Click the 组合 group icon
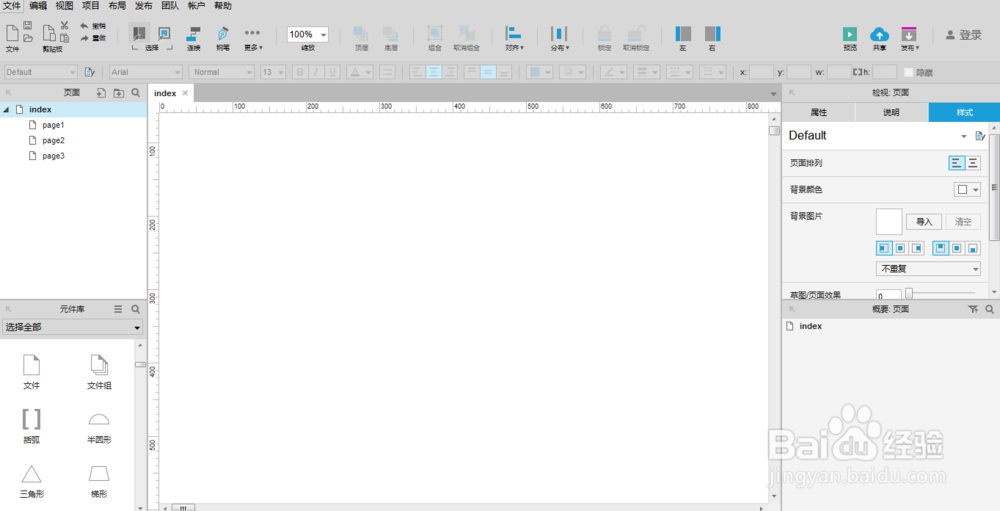This screenshot has width=1000, height=511. 435,34
